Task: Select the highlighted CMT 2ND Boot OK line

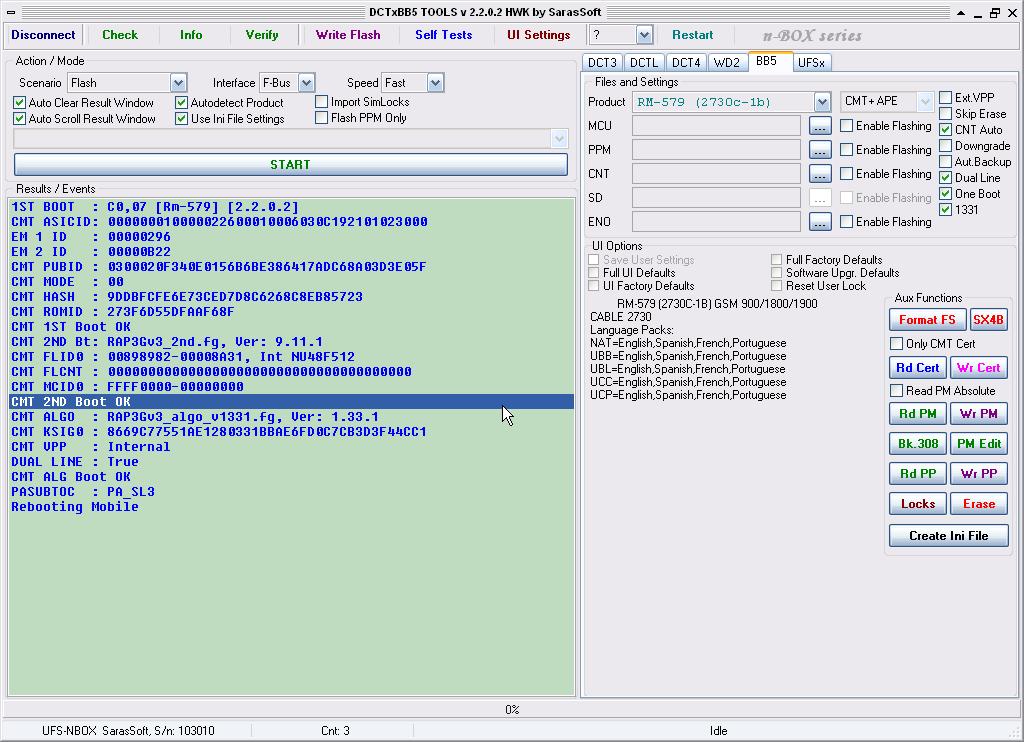Action: coord(292,402)
